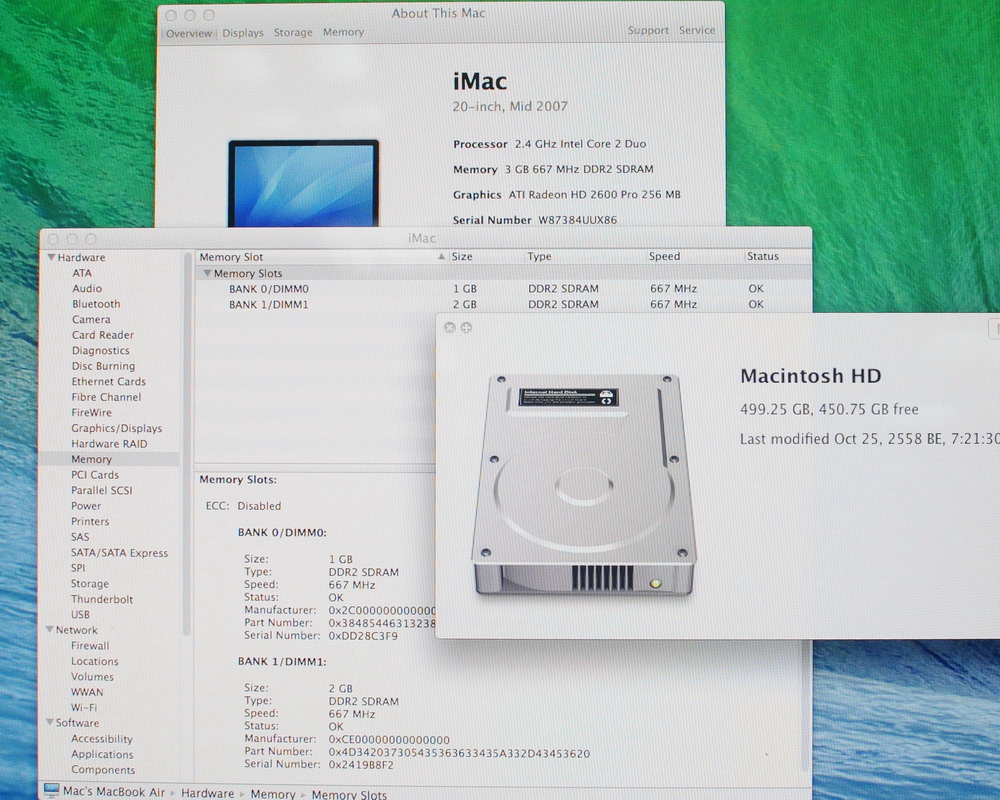Collapse the Hardware section in the sidebar
Screen dimensions: 1000x800
coord(51,257)
